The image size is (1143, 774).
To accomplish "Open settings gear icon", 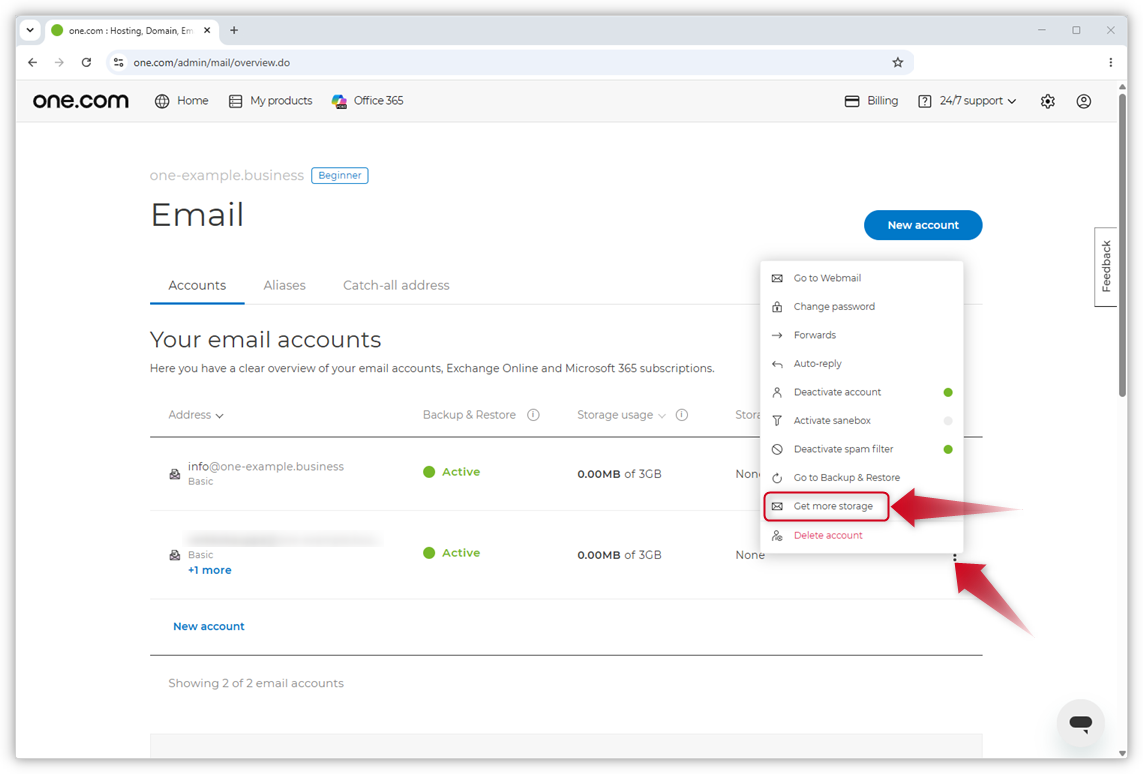I will [1048, 101].
